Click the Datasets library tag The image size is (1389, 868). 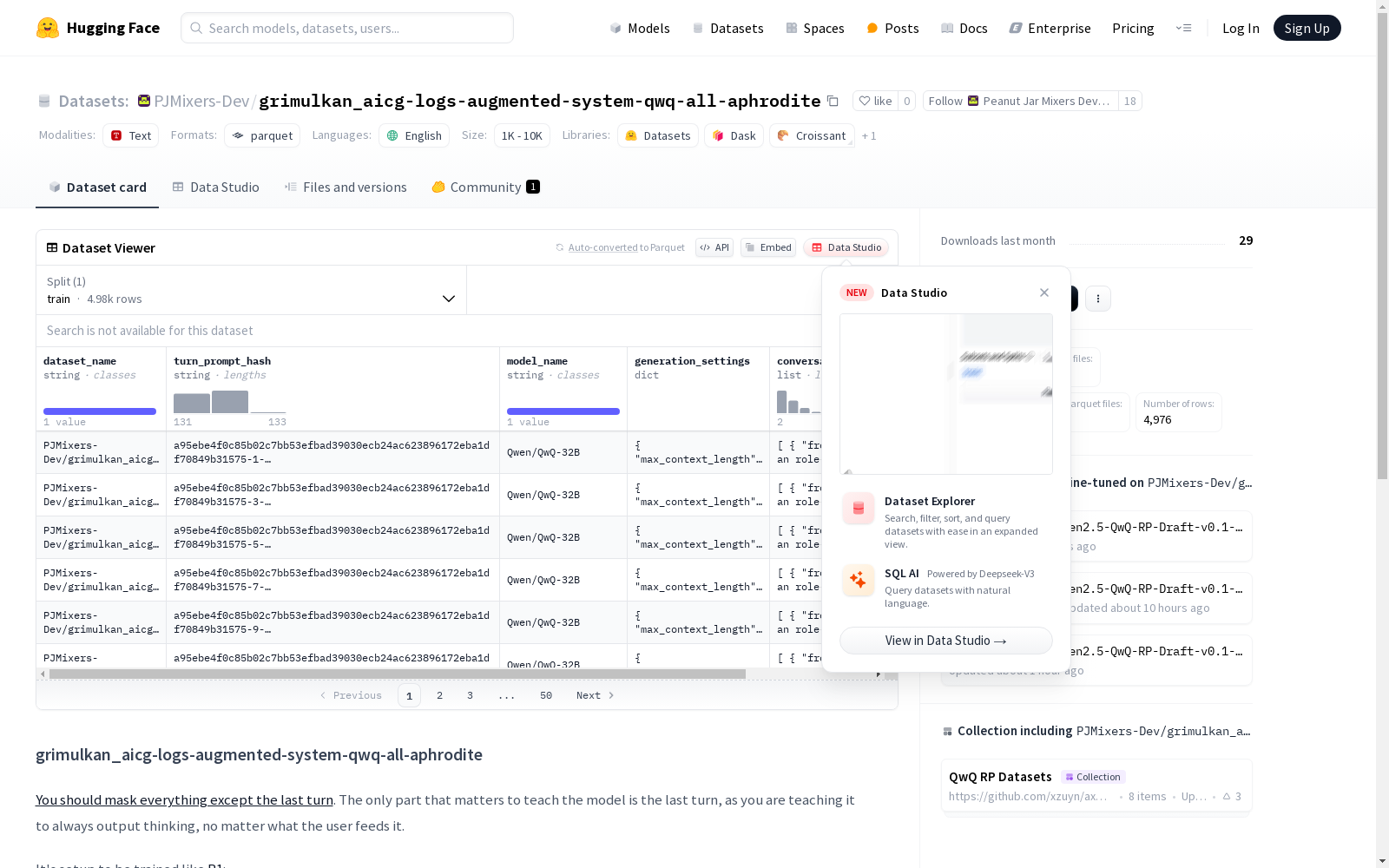[x=658, y=135]
